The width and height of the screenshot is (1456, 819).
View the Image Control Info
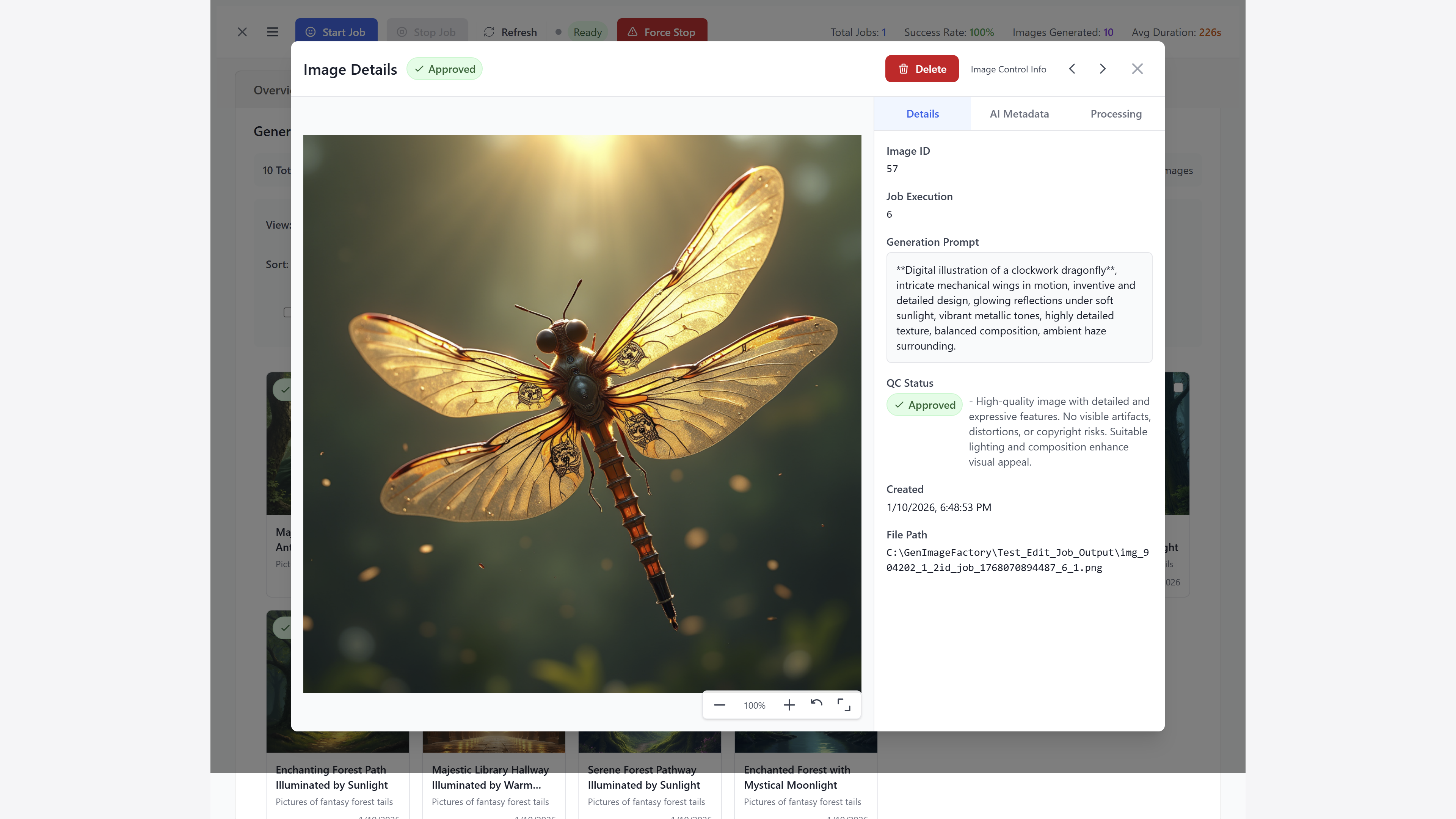pos(1008,68)
